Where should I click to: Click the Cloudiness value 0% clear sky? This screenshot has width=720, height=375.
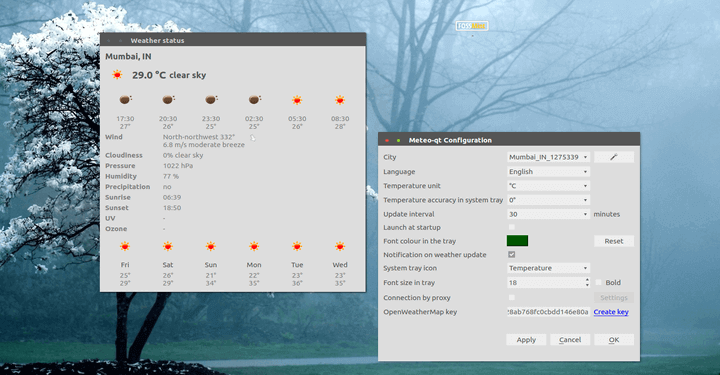point(183,155)
